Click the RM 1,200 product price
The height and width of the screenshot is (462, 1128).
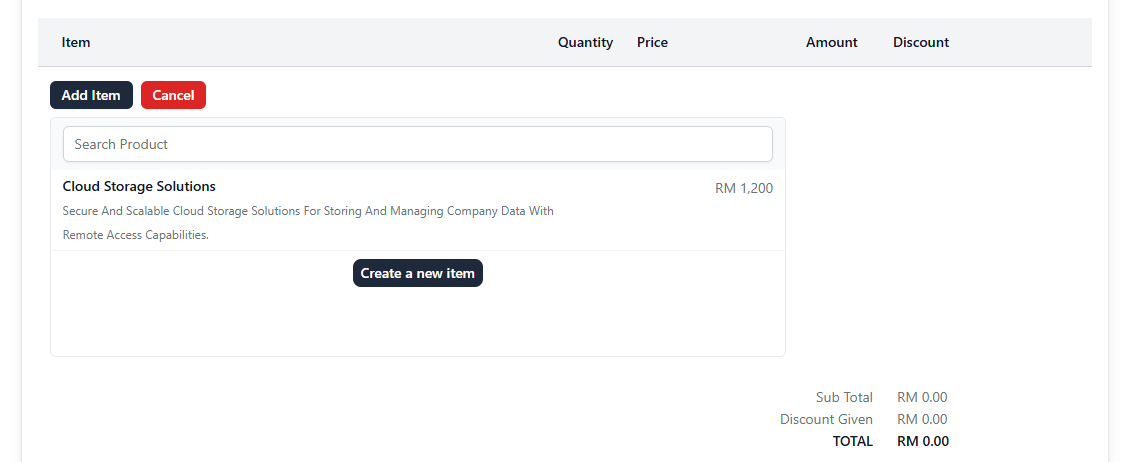click(744, 189)
